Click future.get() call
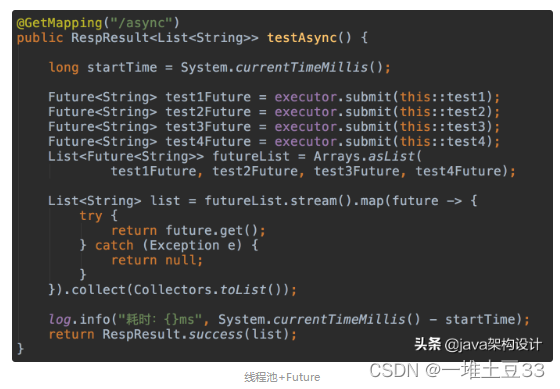560x389 pixels. pos(211,230)
